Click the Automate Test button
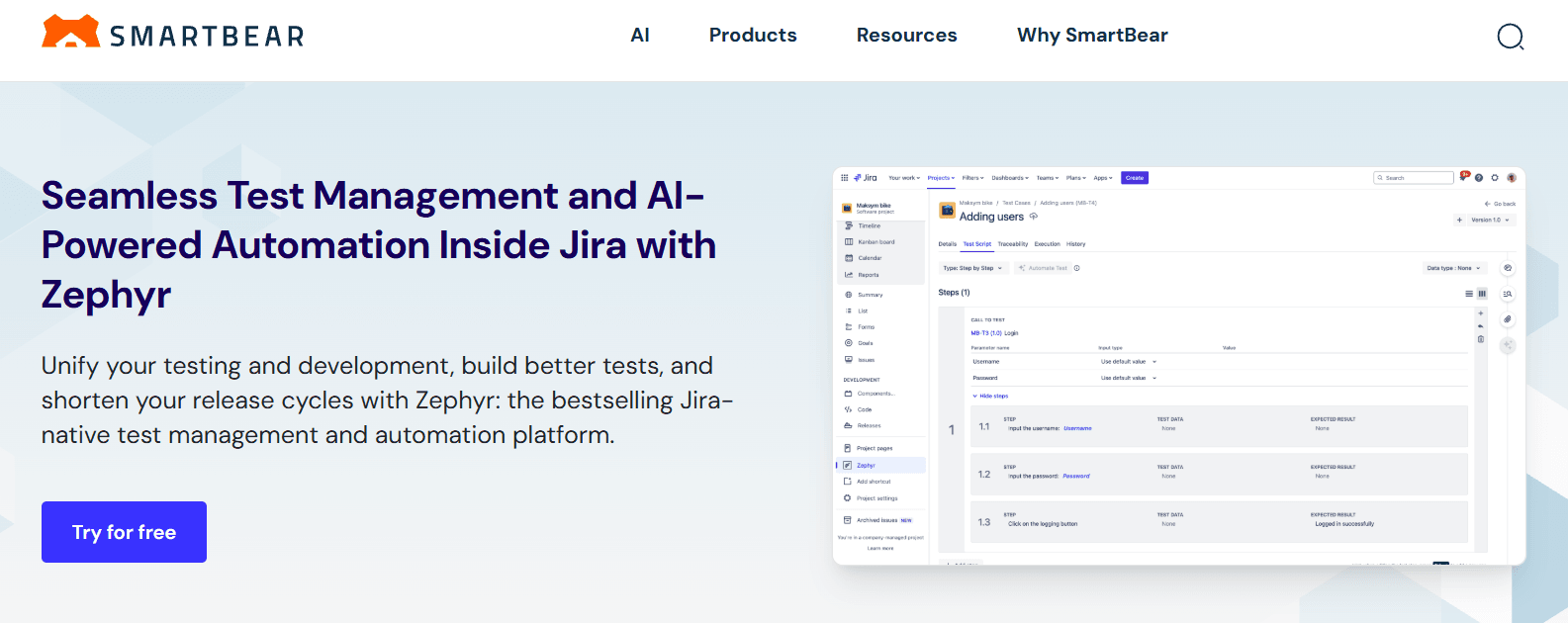Screen dimensions: 1568x623 pos(1043,268)
